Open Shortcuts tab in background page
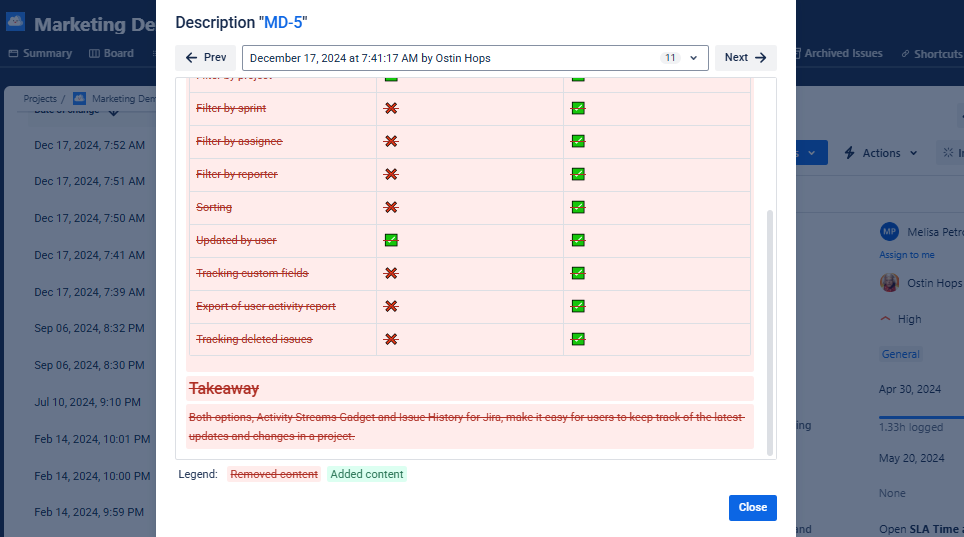 pos(932,54)
